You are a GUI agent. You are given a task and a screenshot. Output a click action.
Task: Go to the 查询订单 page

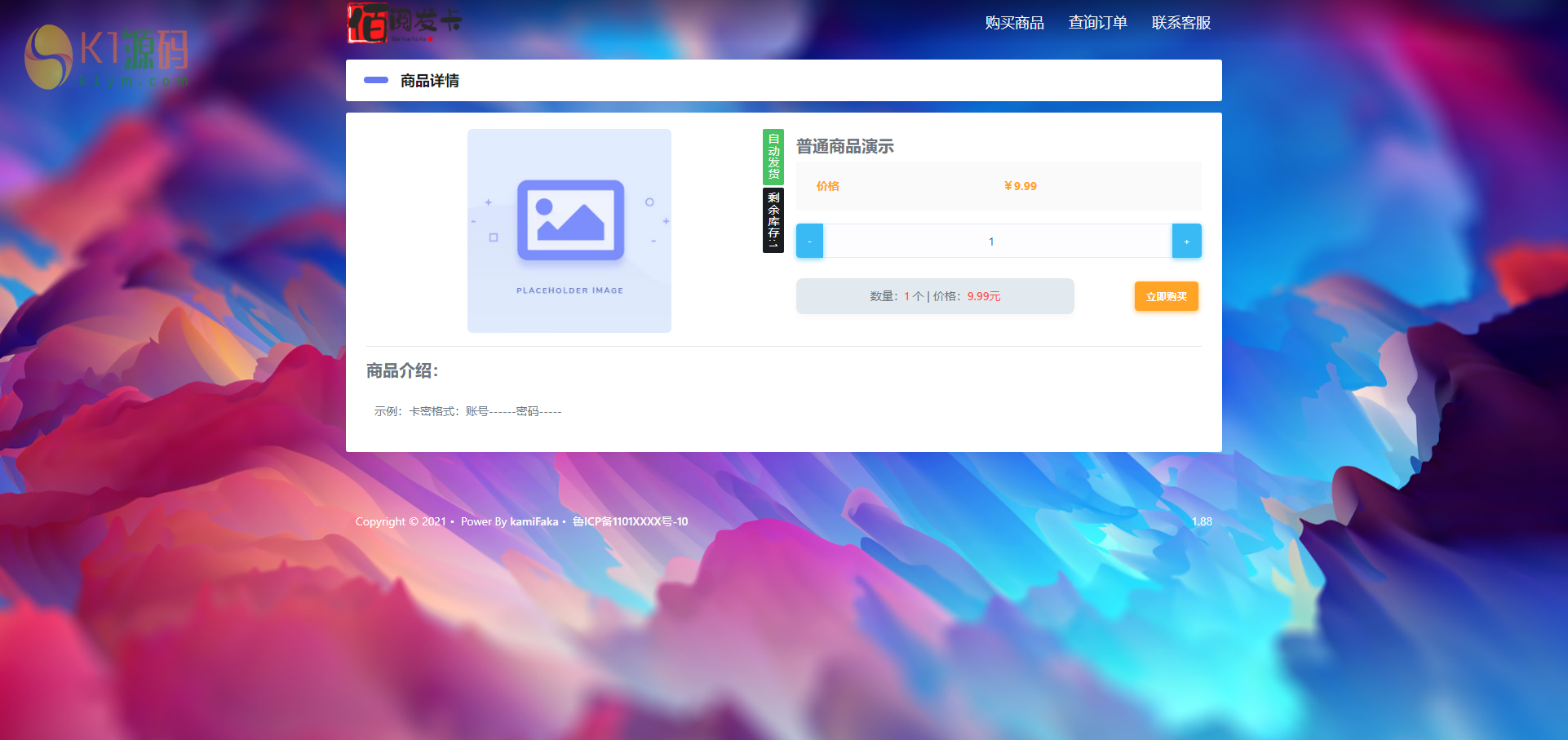pos(1097,23)
